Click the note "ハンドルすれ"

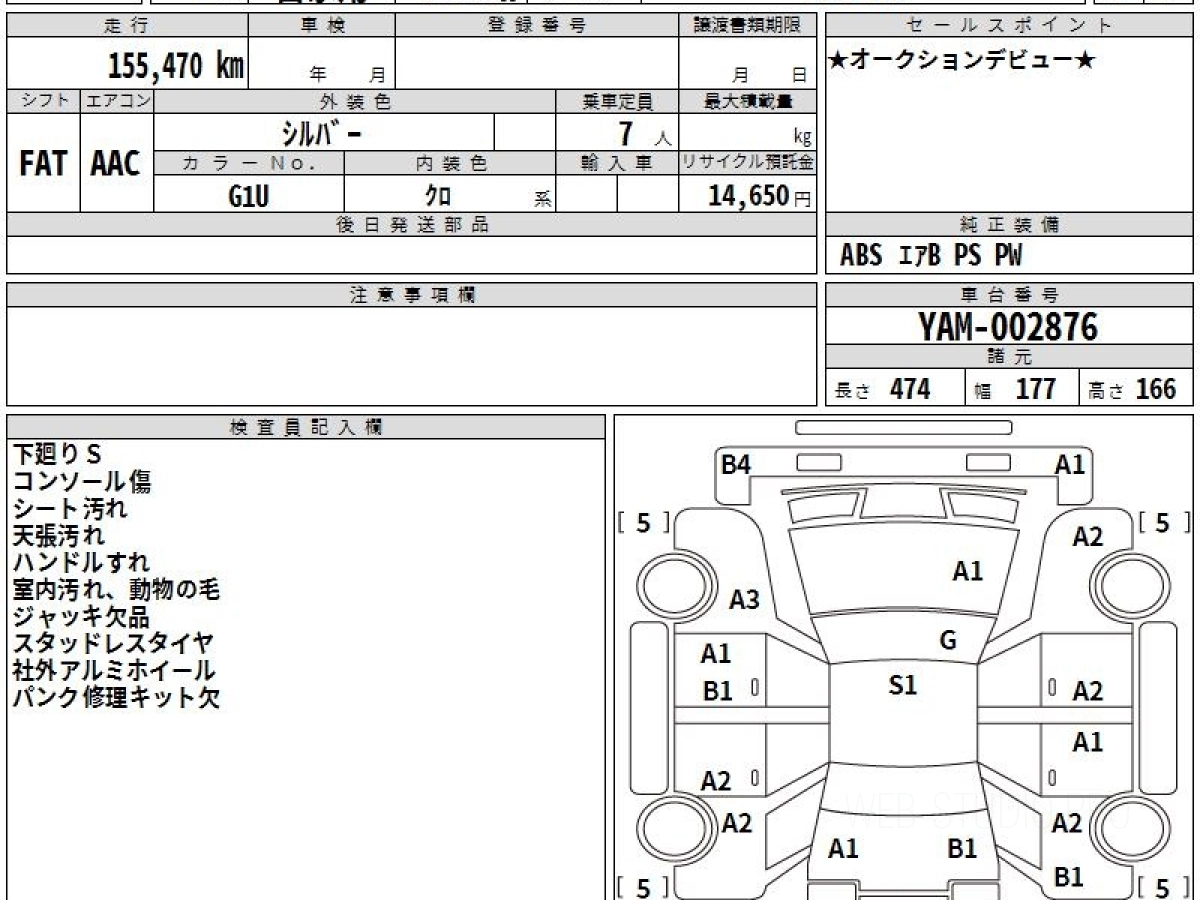click(x=81, y=562)
